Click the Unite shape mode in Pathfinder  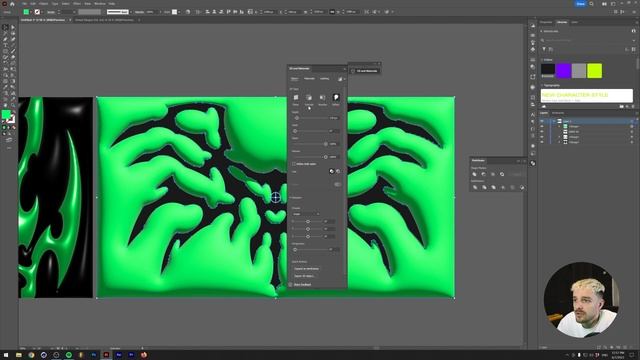coord(475,174)
